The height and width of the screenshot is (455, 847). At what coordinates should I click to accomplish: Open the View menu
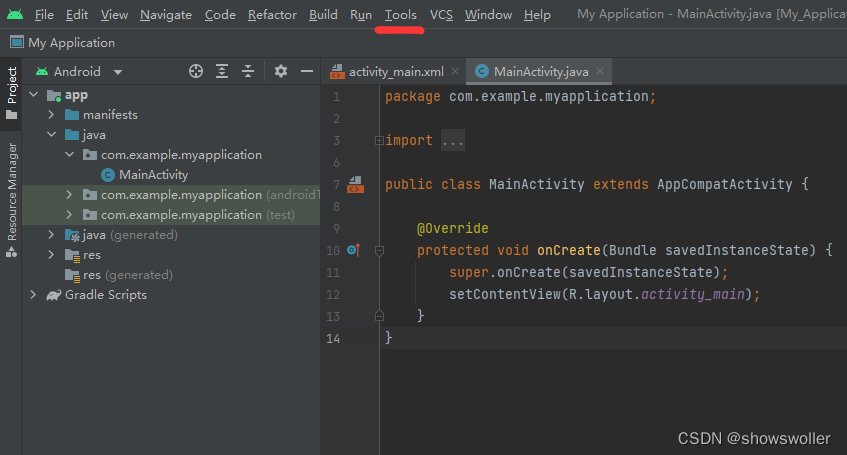point(114,15)
